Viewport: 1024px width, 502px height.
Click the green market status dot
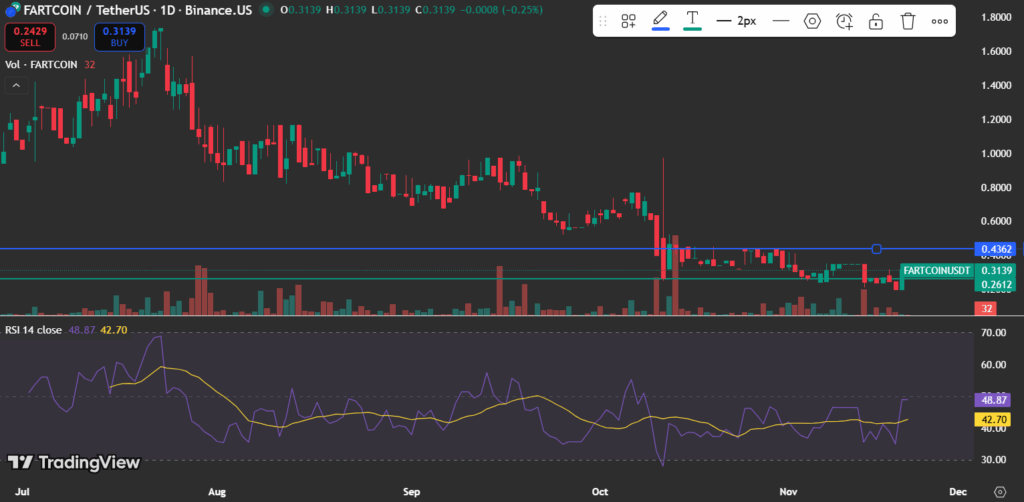click(x=265, y=10)
